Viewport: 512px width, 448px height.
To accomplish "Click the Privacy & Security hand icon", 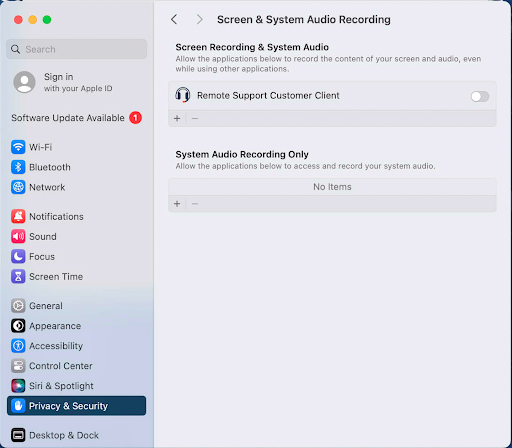I will [x=18, y=406].
